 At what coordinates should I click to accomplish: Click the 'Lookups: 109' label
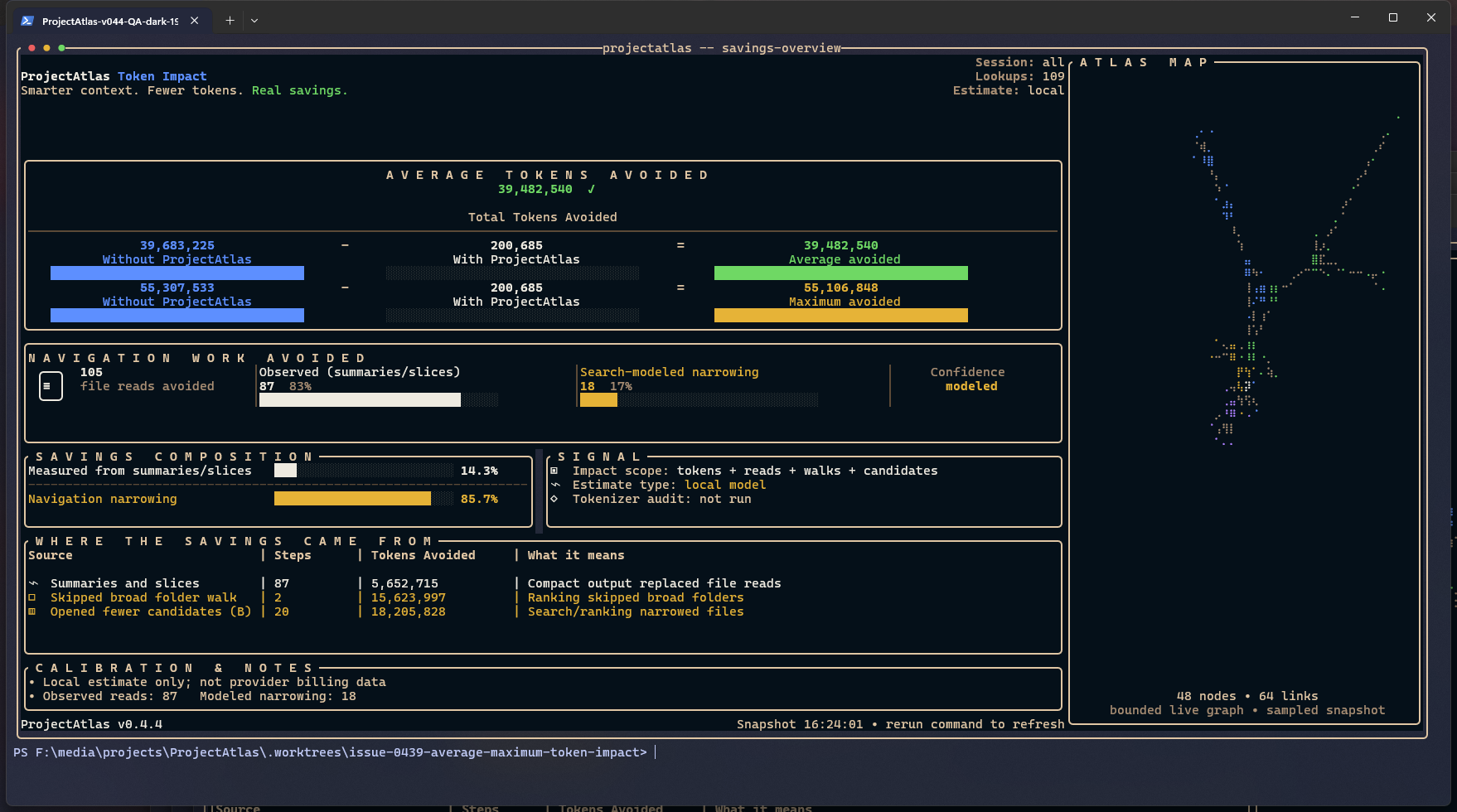tap(1019, 76)
